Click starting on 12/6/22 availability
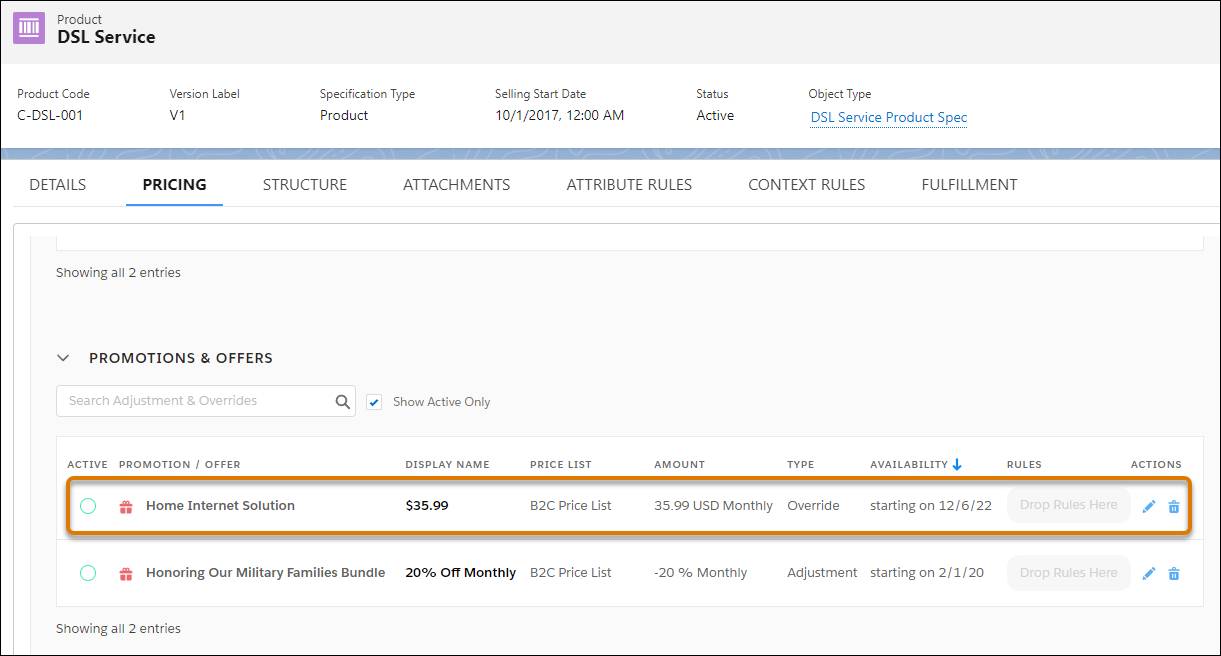 [931, 506]
